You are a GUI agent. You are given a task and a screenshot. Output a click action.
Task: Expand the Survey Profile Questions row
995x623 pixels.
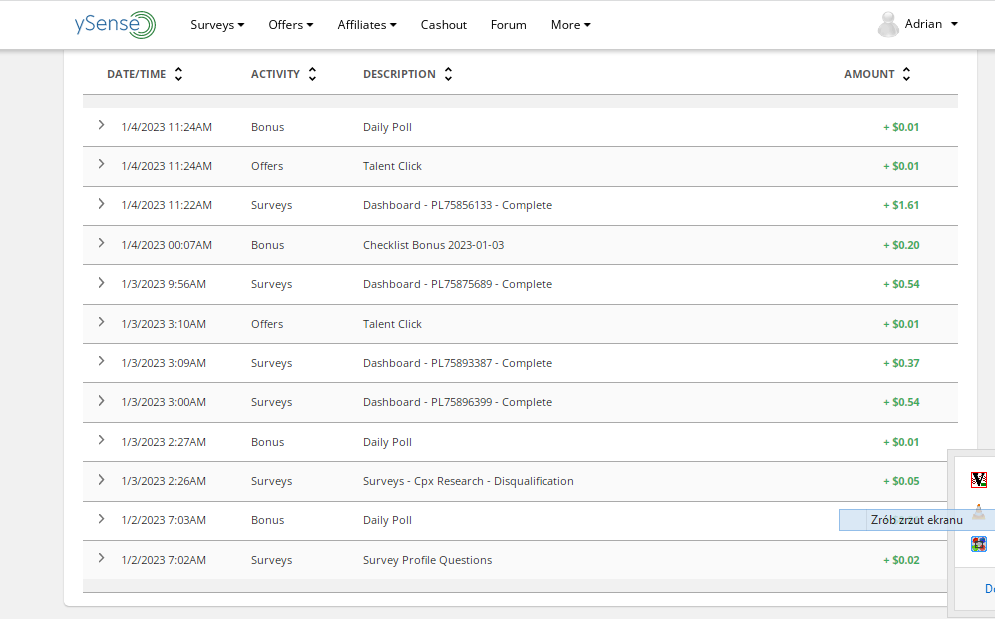101,558
